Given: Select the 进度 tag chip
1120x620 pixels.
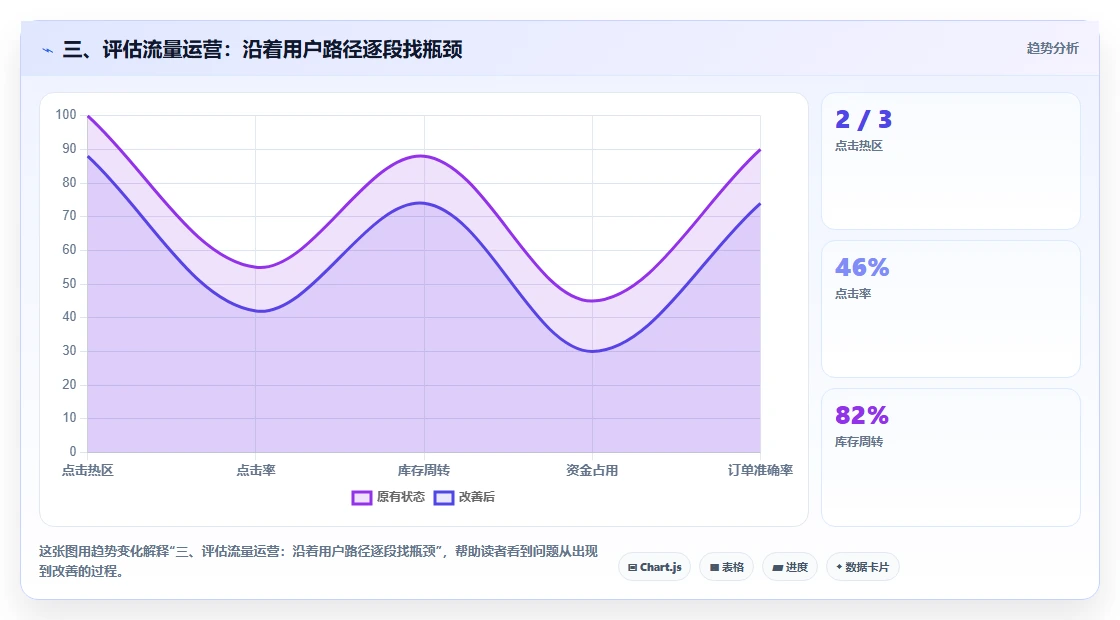Looking at the screenshot, I should [790, 567].
